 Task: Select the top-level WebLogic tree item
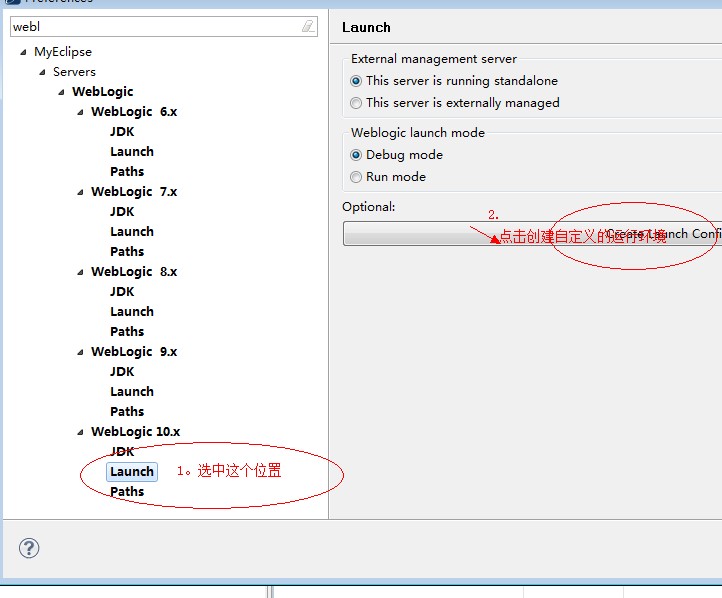click(103, 92)
